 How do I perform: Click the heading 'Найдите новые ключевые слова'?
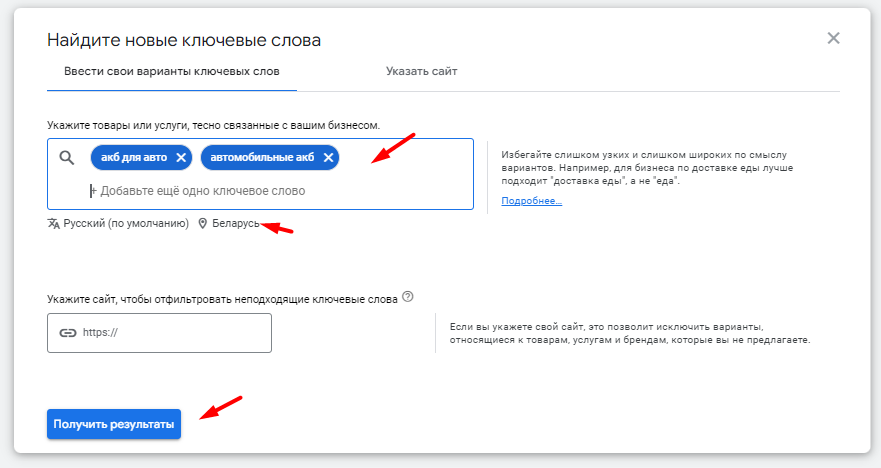184,40
